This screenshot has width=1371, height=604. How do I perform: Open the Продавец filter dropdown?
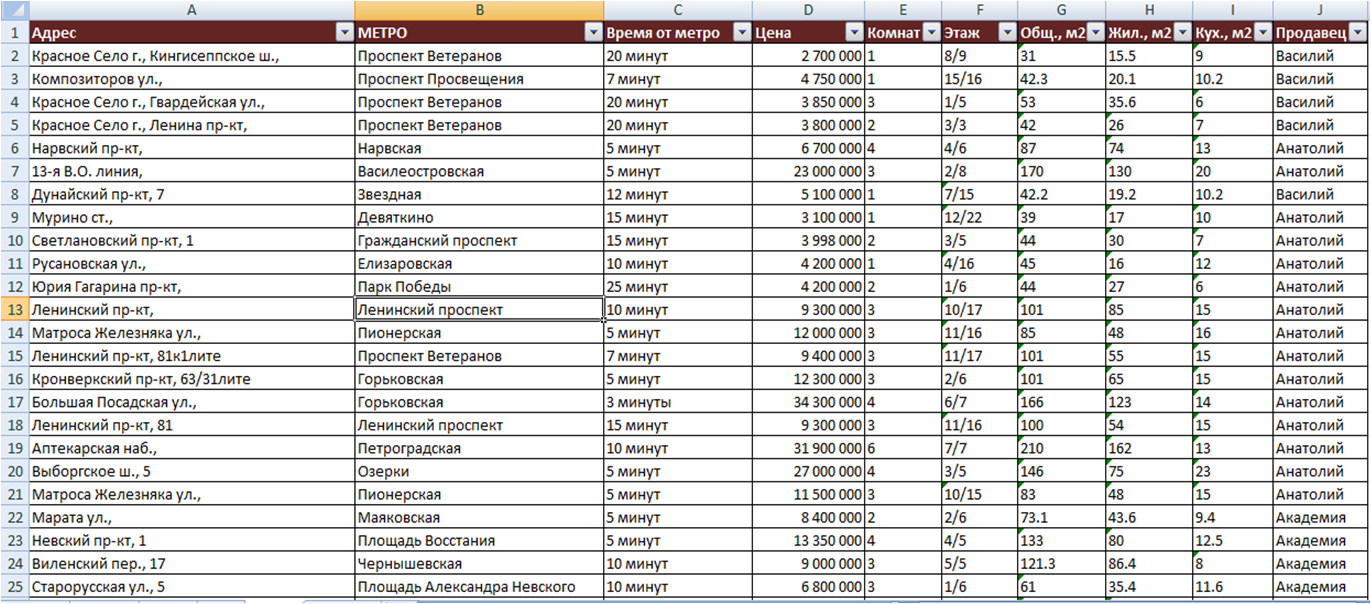pos(1359,33)
